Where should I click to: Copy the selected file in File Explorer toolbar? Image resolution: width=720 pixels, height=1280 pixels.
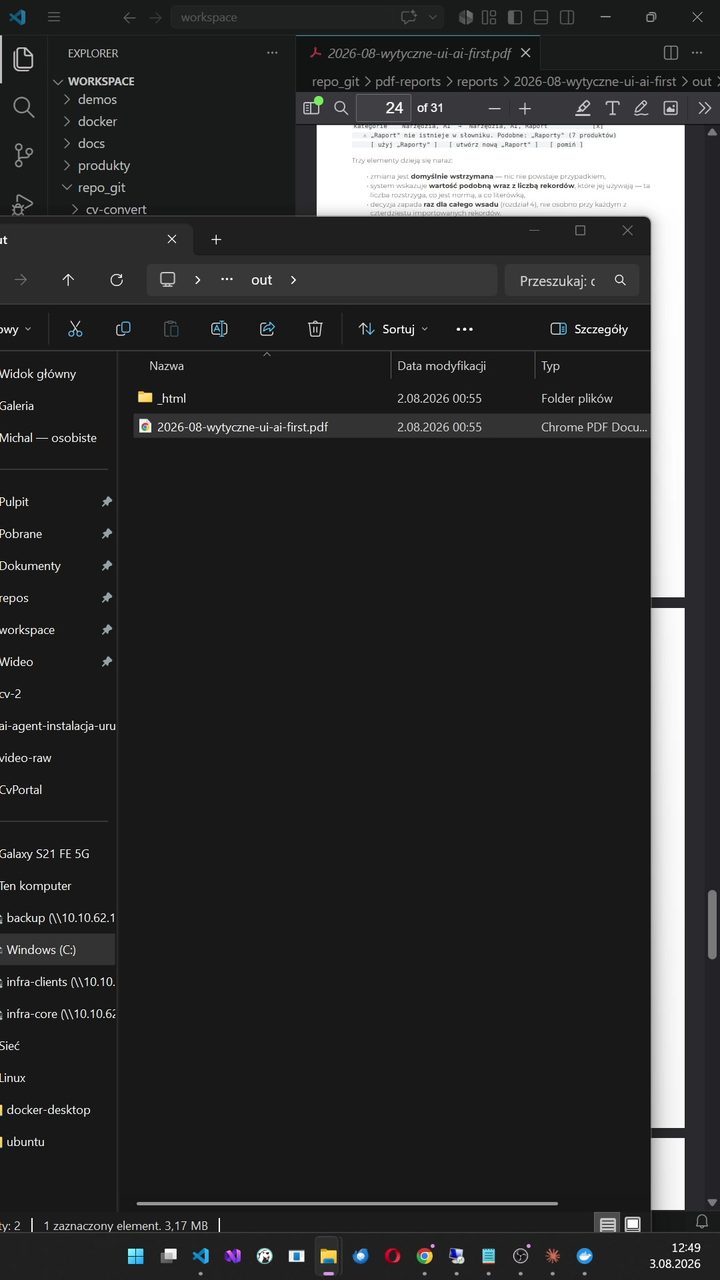point(123,329)
